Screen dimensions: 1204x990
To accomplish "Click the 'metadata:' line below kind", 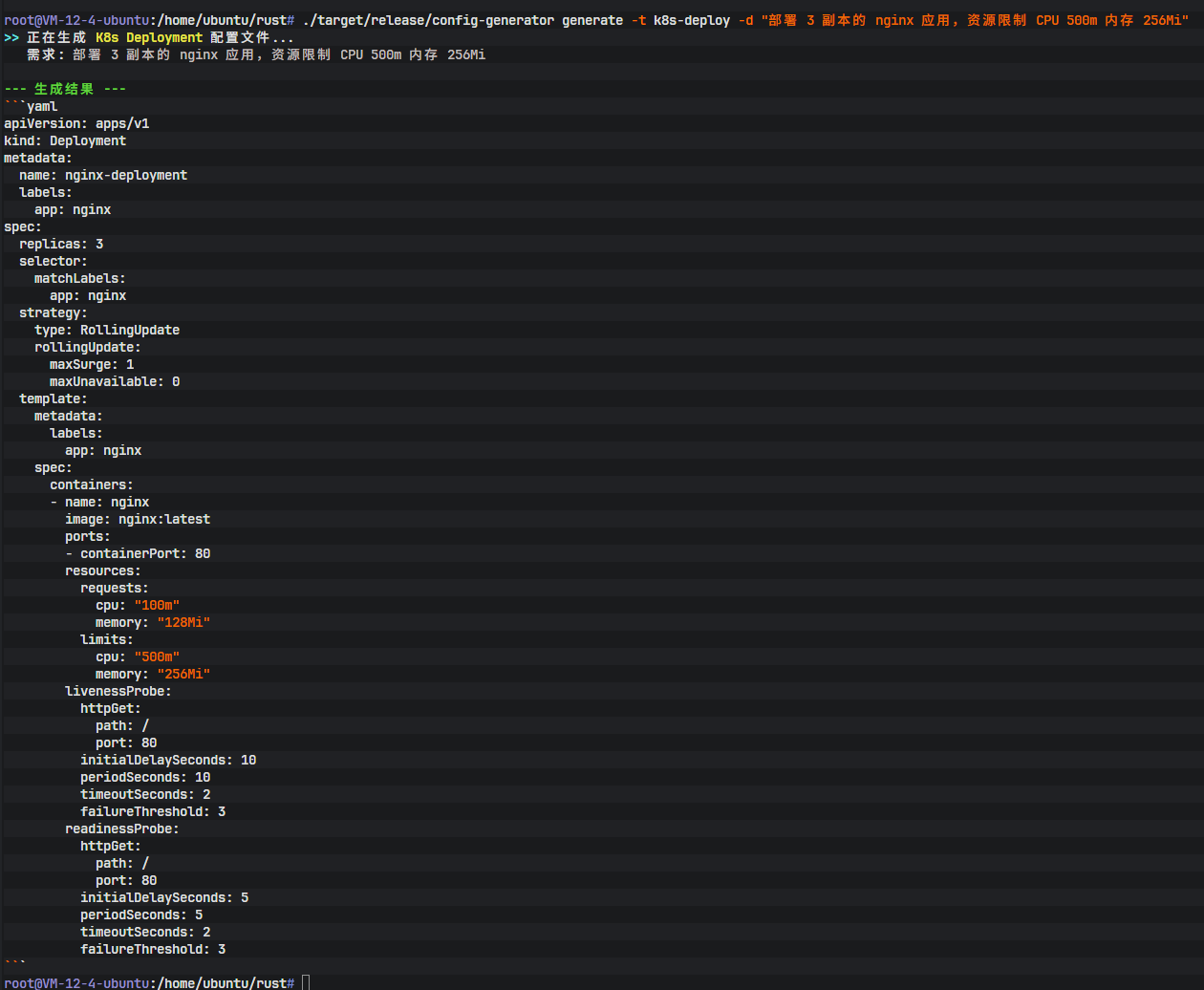I will click(38, 158).
